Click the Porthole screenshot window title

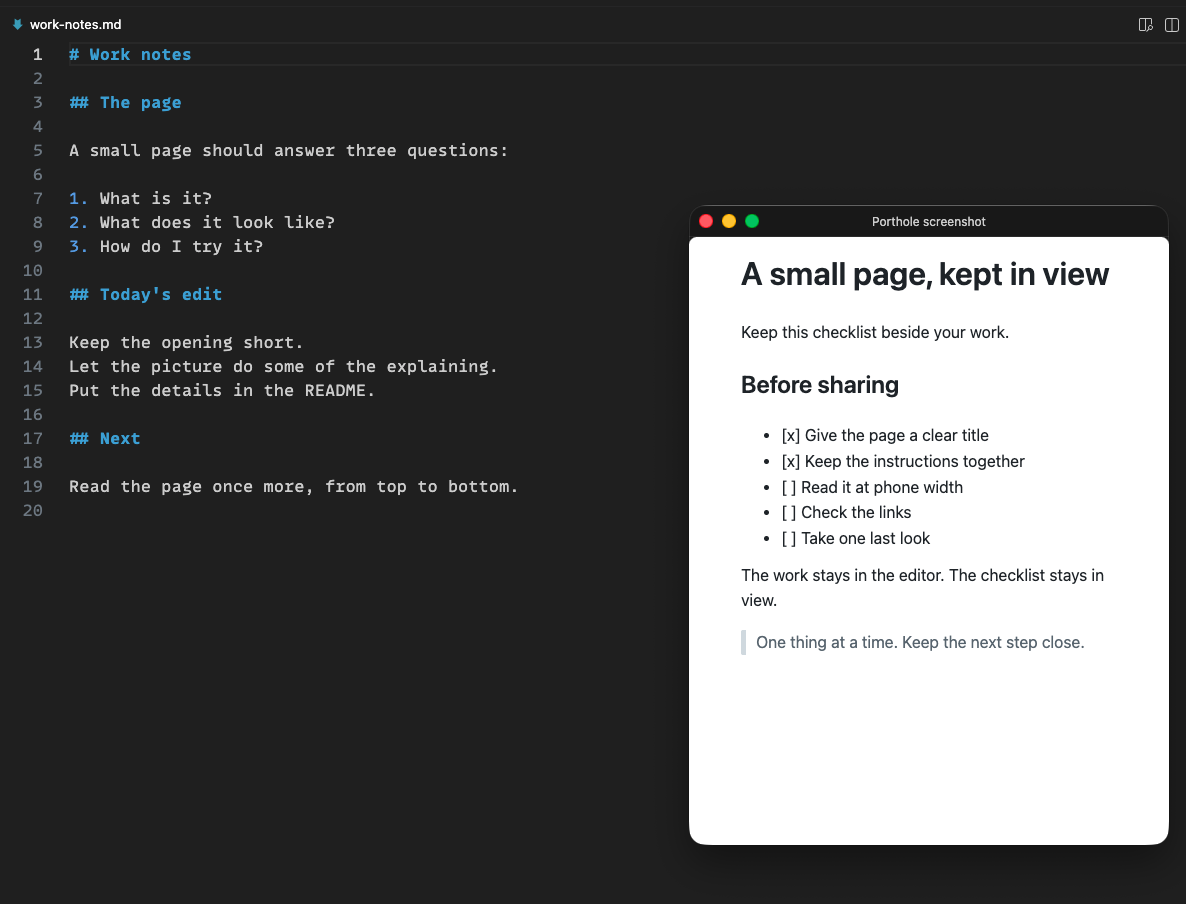pos(928,222)
